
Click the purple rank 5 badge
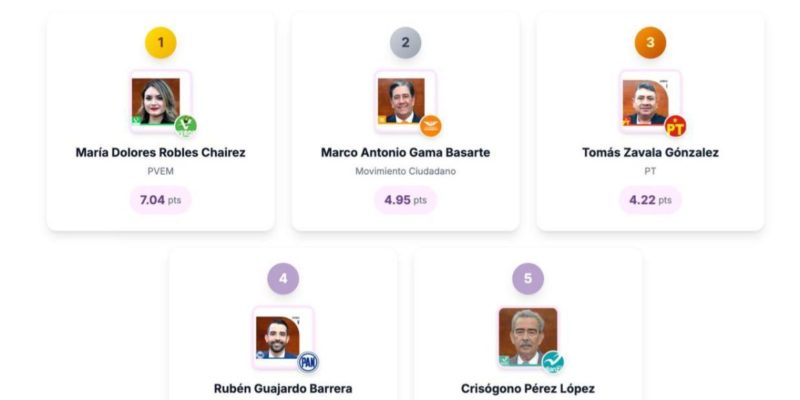pyautogui.click(x=528, y=279)
